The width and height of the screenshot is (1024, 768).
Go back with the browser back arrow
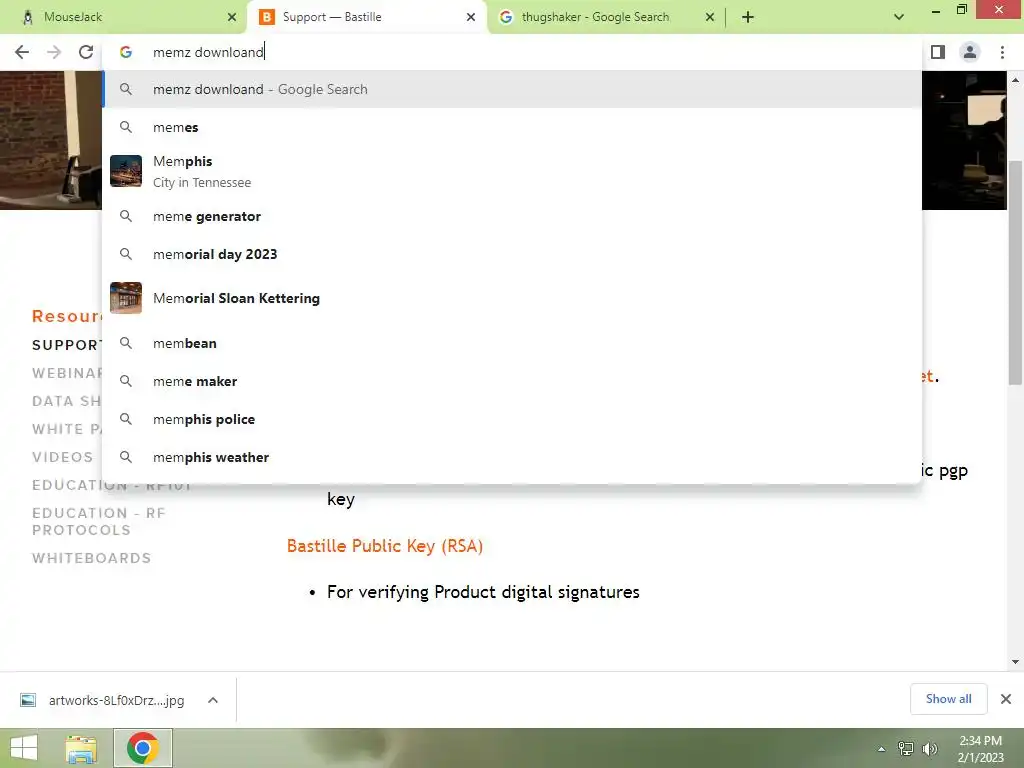(x=22, y=52)
